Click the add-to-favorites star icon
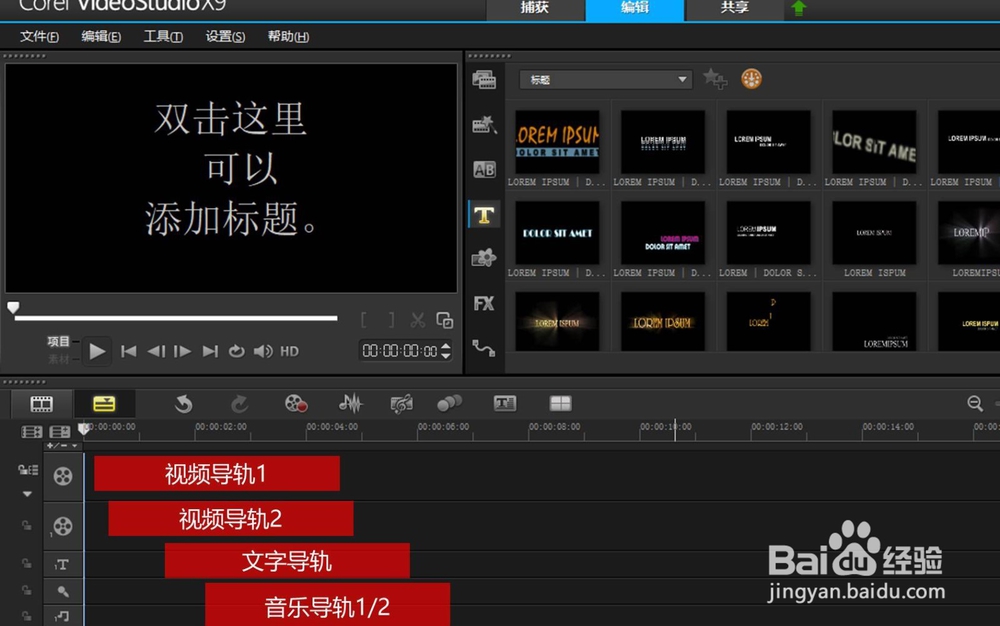This screenshot has width=1000, height=626. (715, 79)
